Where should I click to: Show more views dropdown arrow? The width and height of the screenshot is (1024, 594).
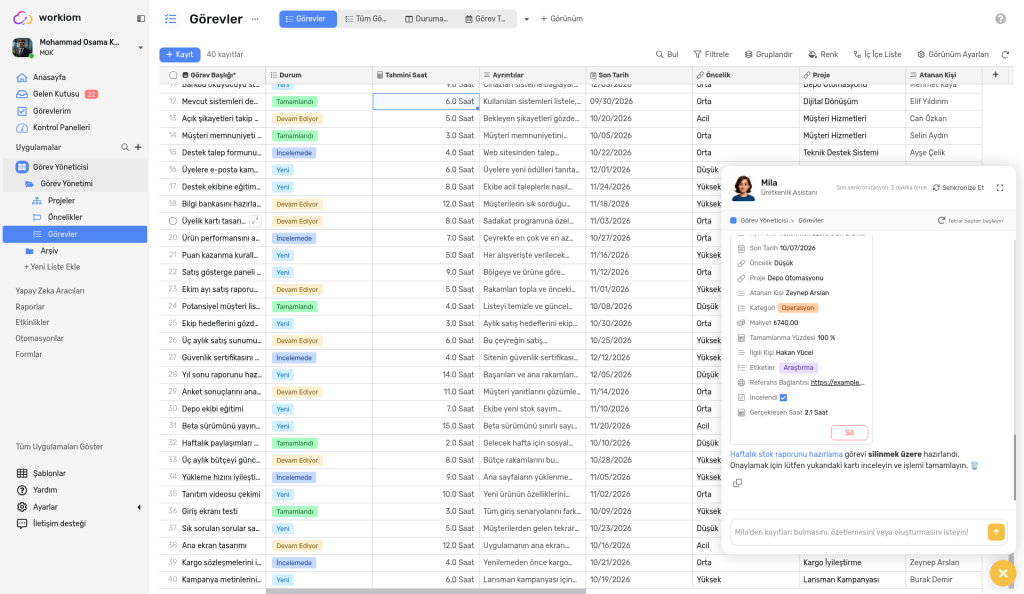(x=526, y=19)
